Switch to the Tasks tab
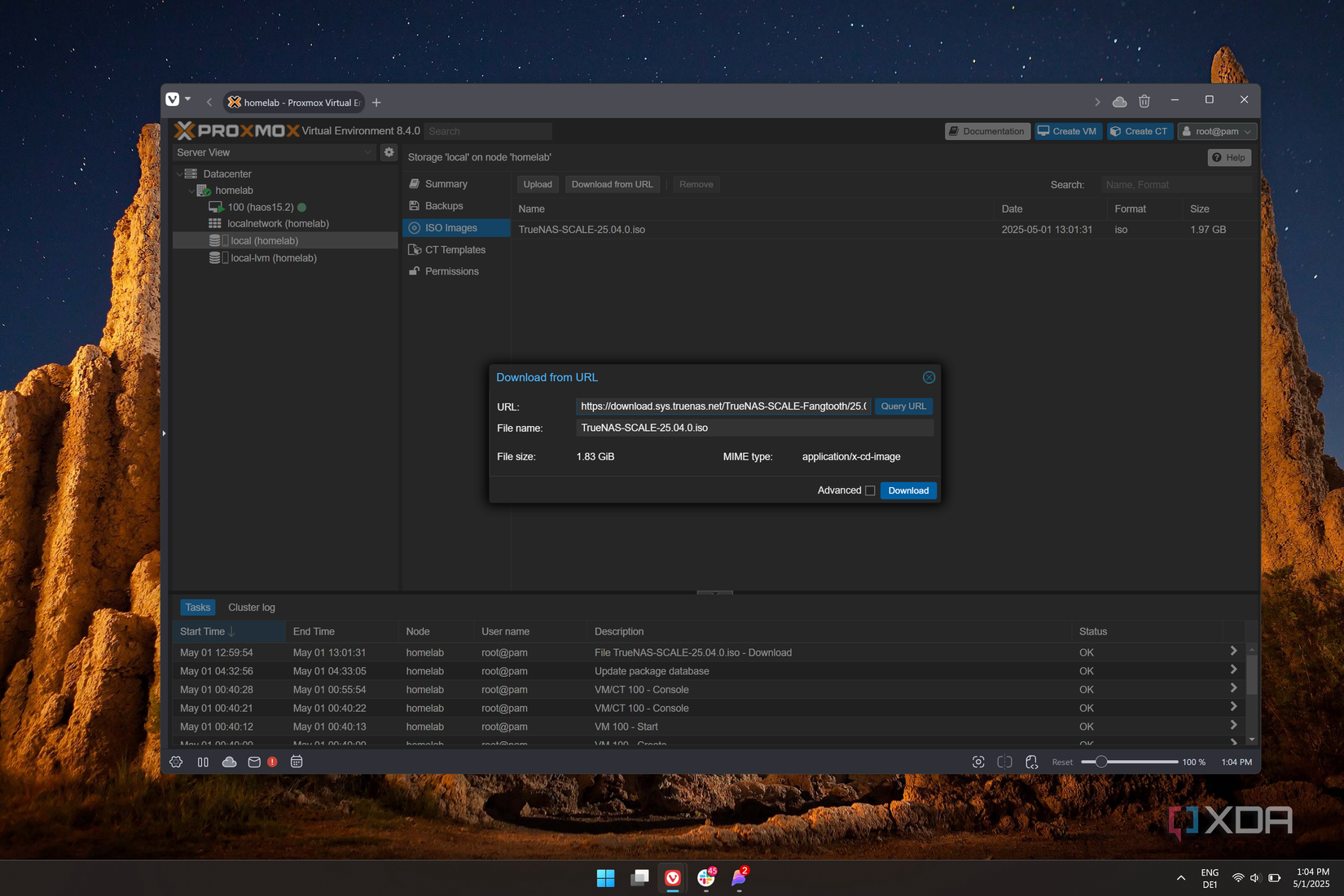 [197, 608]
